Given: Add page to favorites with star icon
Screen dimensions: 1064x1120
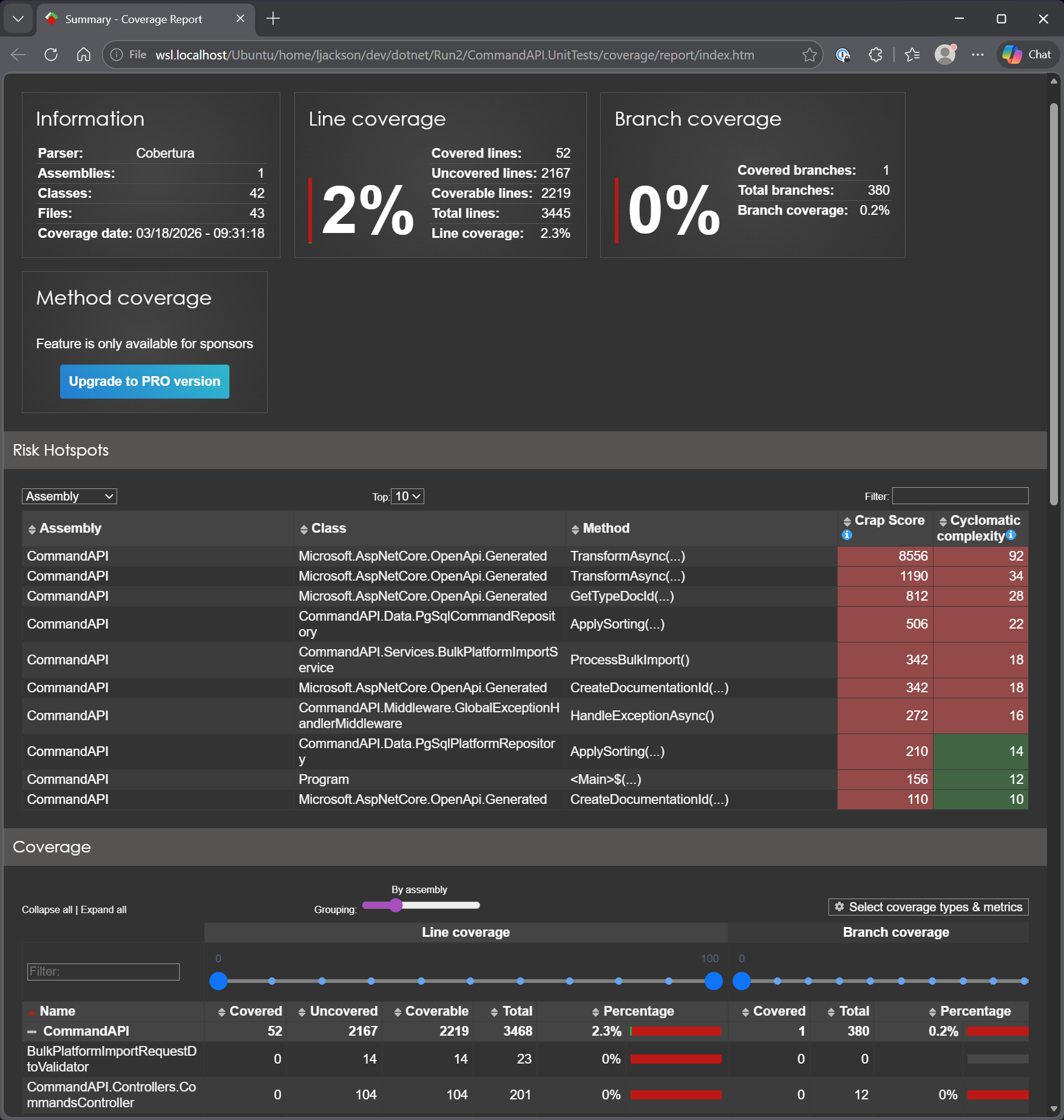Looking at the screenshot, I should tap(810, 55).
